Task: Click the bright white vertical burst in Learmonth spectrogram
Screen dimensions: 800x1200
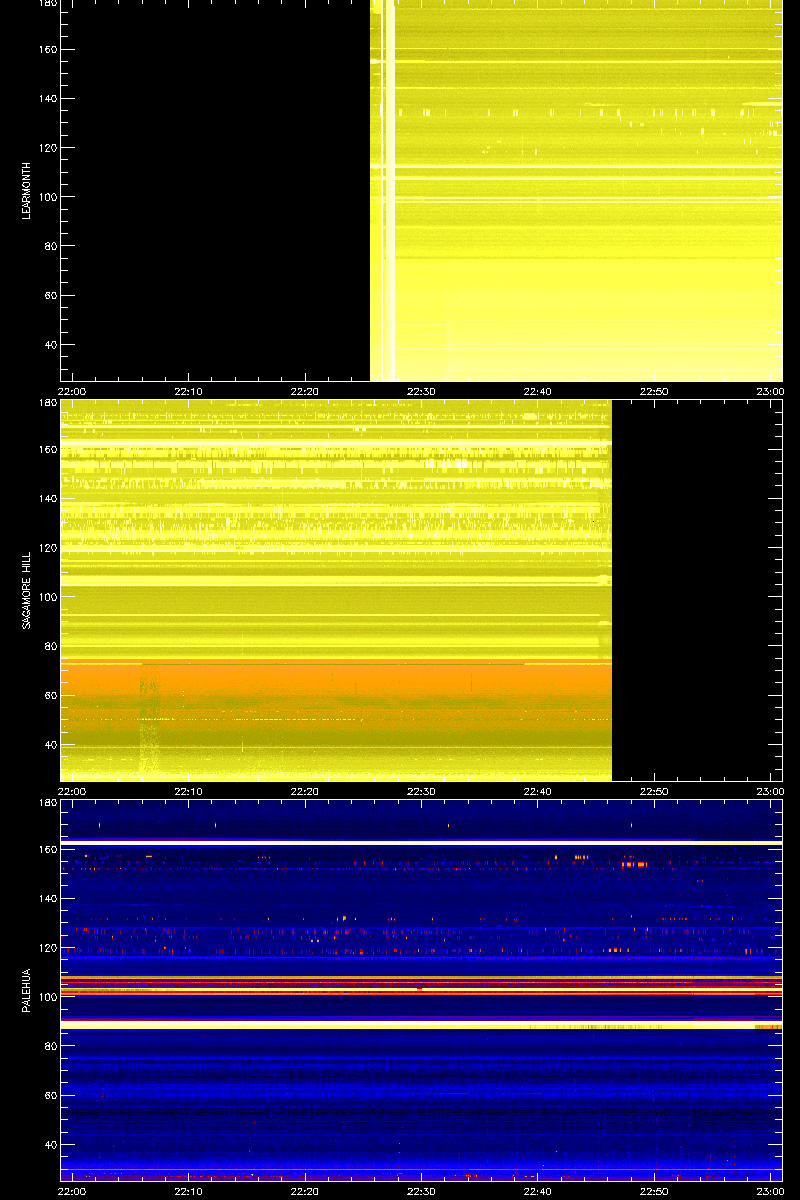Action: pos(390,190)
